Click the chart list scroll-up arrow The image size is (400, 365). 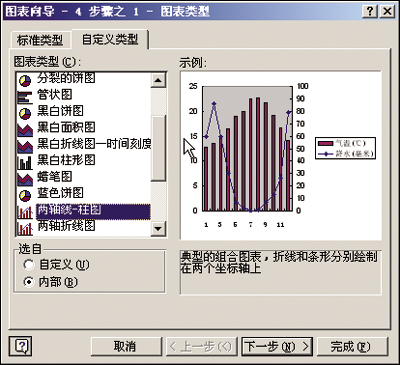pos(158,80)
